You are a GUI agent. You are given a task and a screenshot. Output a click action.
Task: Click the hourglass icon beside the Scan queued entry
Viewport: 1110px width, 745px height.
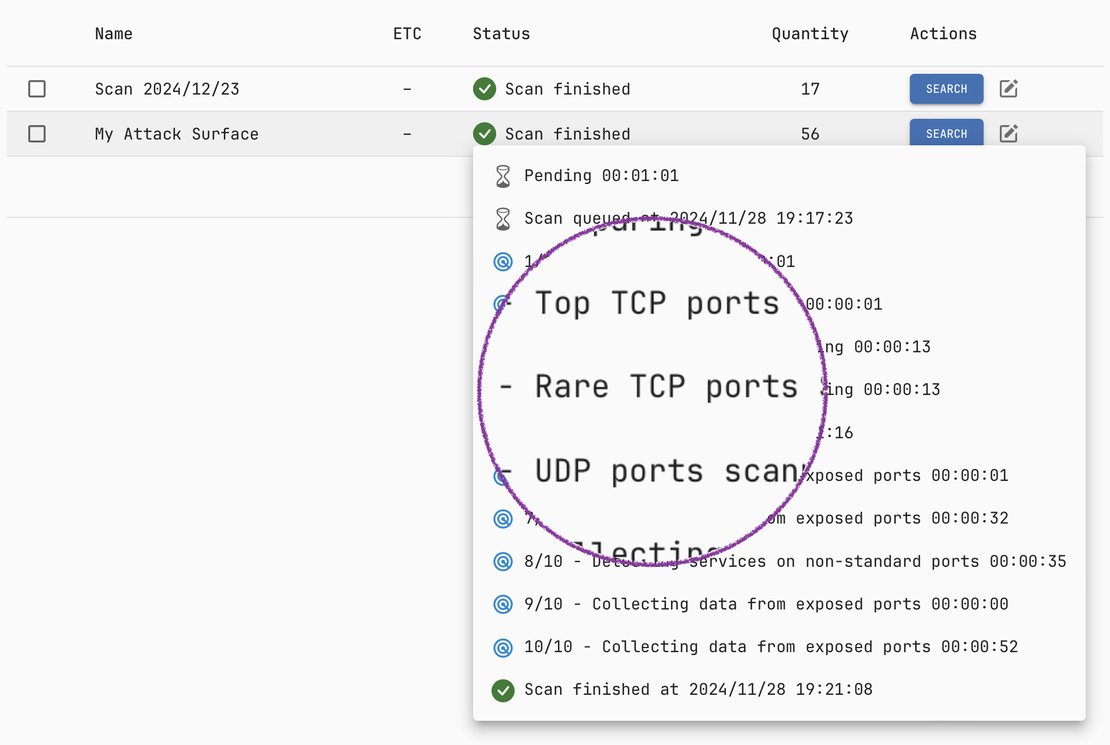pos(503,218)
